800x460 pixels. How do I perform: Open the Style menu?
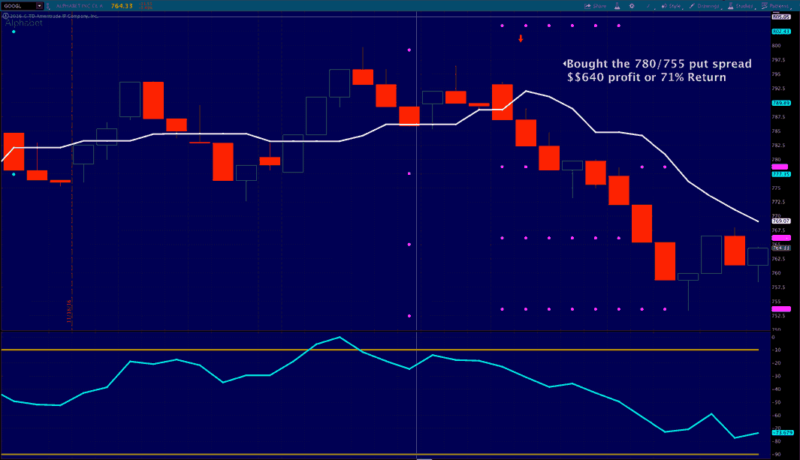(x=671, y=6)
